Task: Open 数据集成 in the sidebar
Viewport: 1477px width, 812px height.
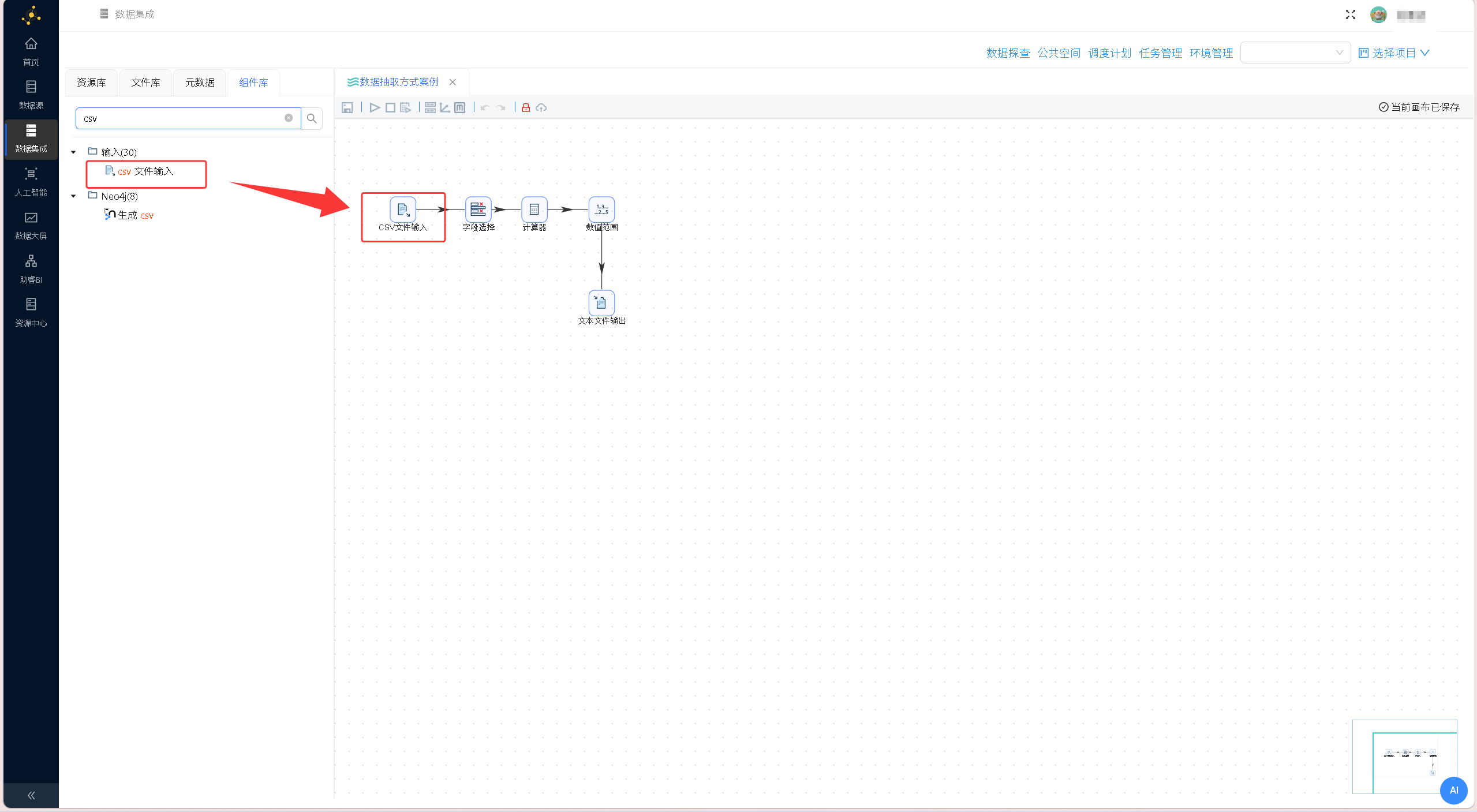Action: click(x=31, y=139)
